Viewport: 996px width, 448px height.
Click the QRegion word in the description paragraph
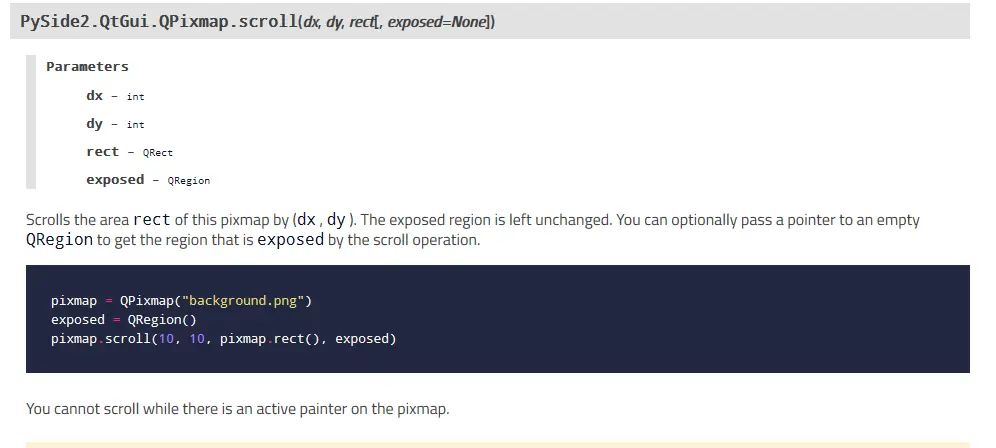pyautogui.click(x=60, y=240)
